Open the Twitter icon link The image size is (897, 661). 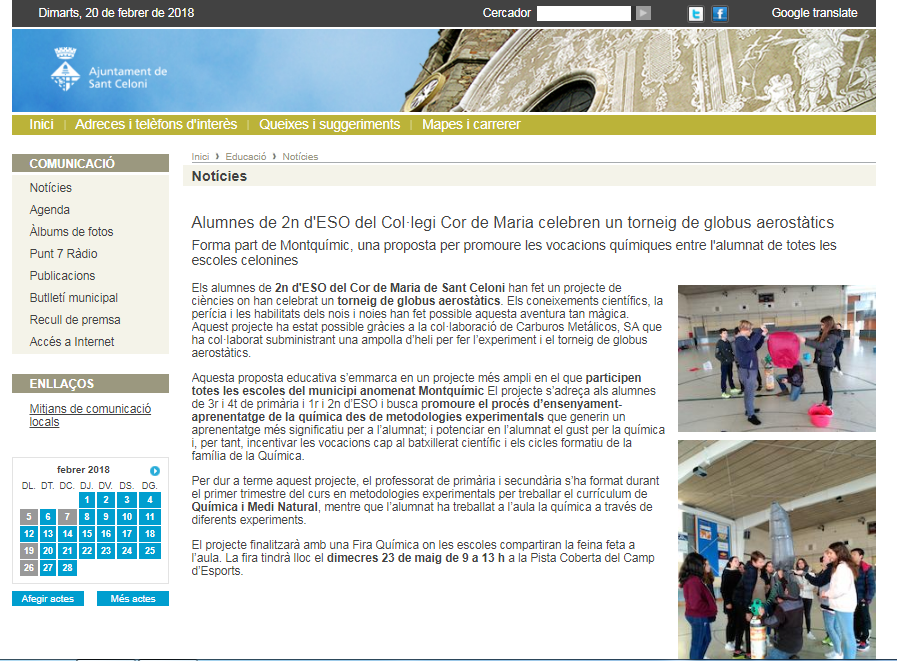click(696, 13)
